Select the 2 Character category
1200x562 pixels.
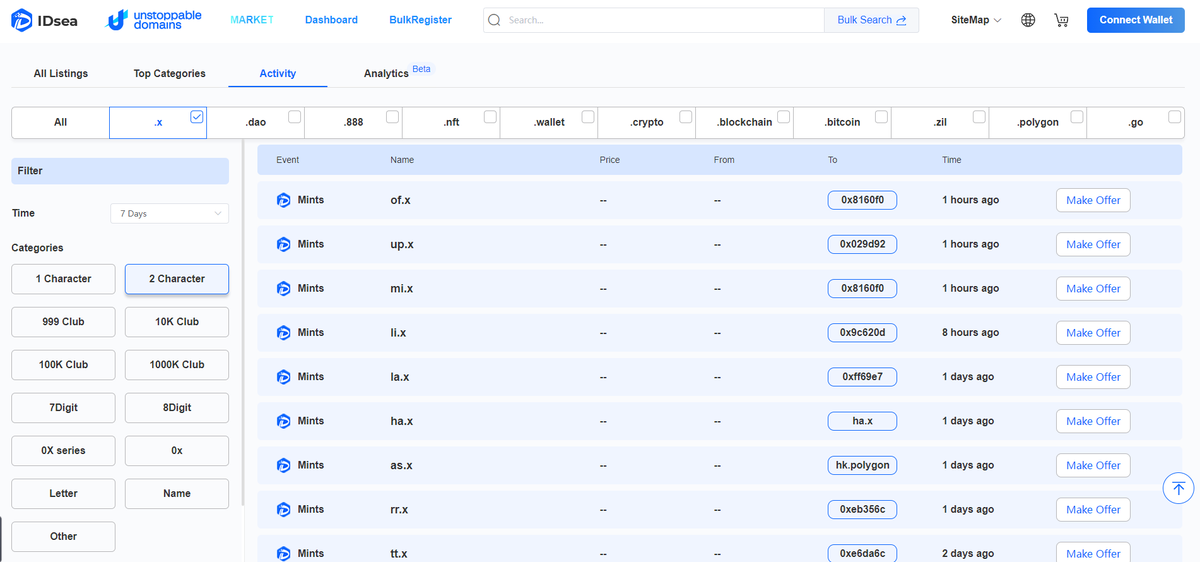(x=177, y=279)
